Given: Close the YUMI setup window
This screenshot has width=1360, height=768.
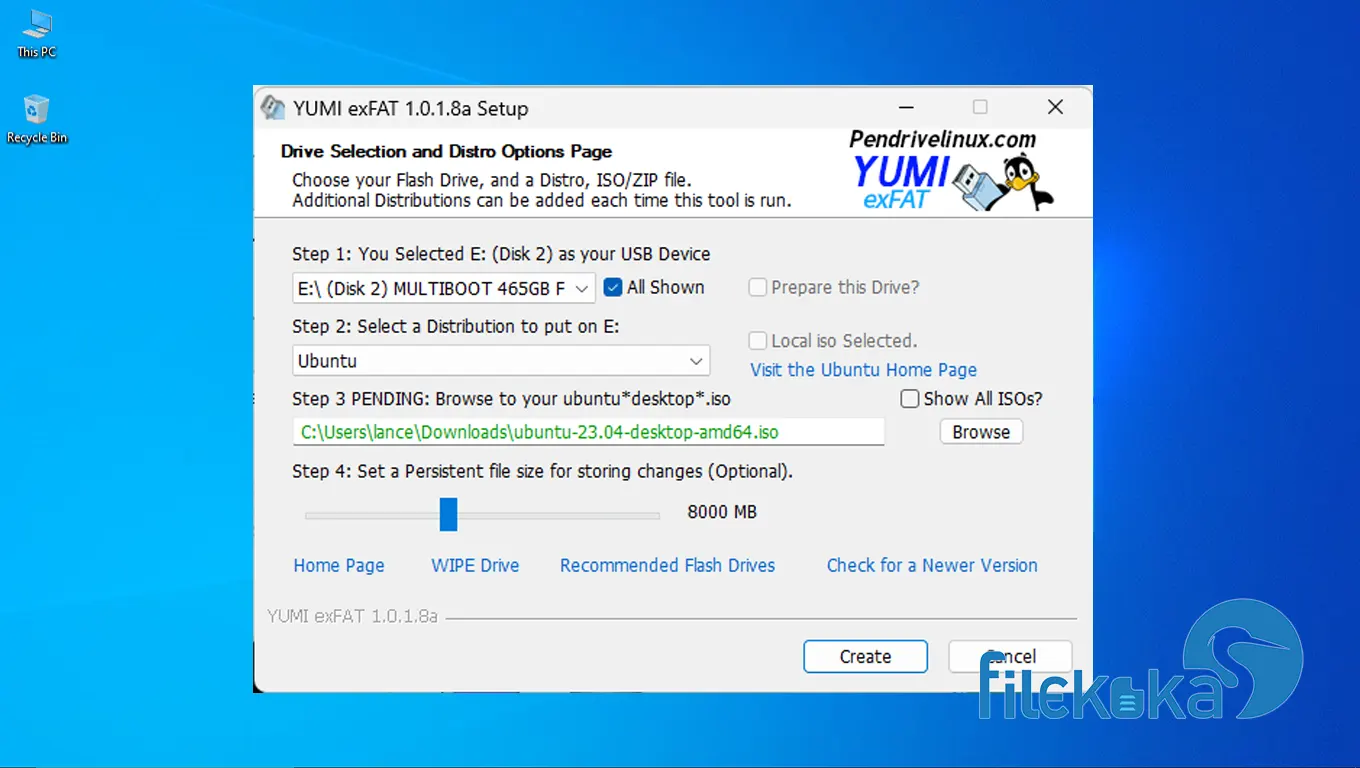Looking at the screenshot, I should [x=1055, y=107].
